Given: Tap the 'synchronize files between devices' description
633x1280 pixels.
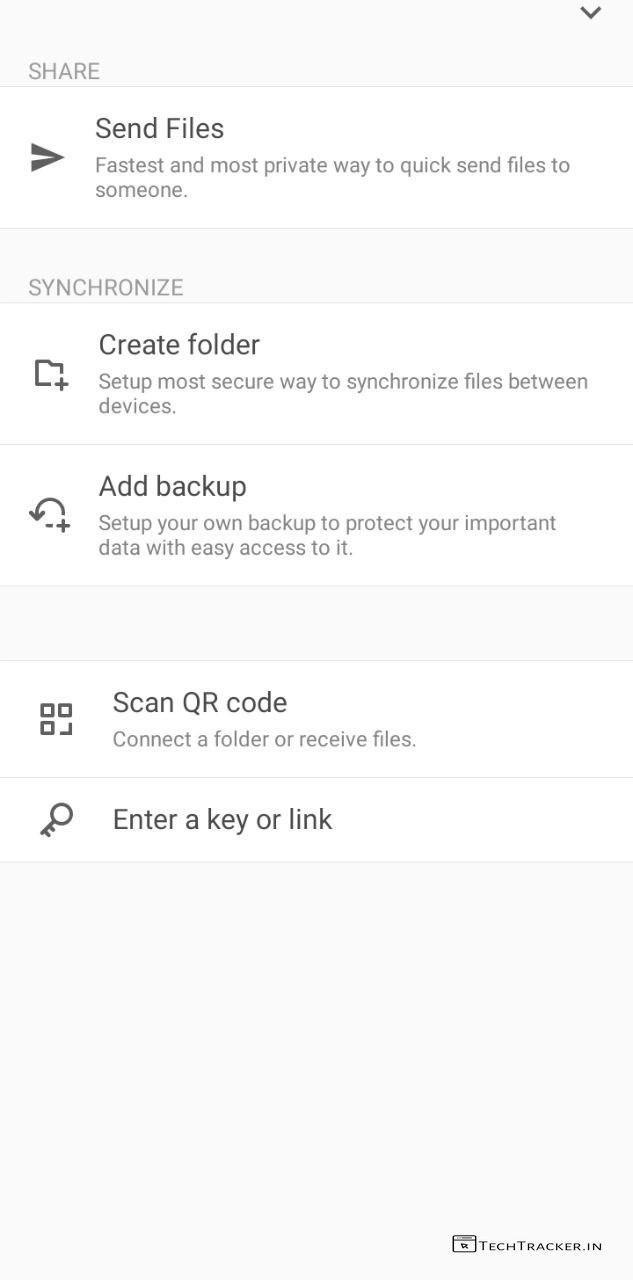Looking at the screenshot, I should pos(342,394).
